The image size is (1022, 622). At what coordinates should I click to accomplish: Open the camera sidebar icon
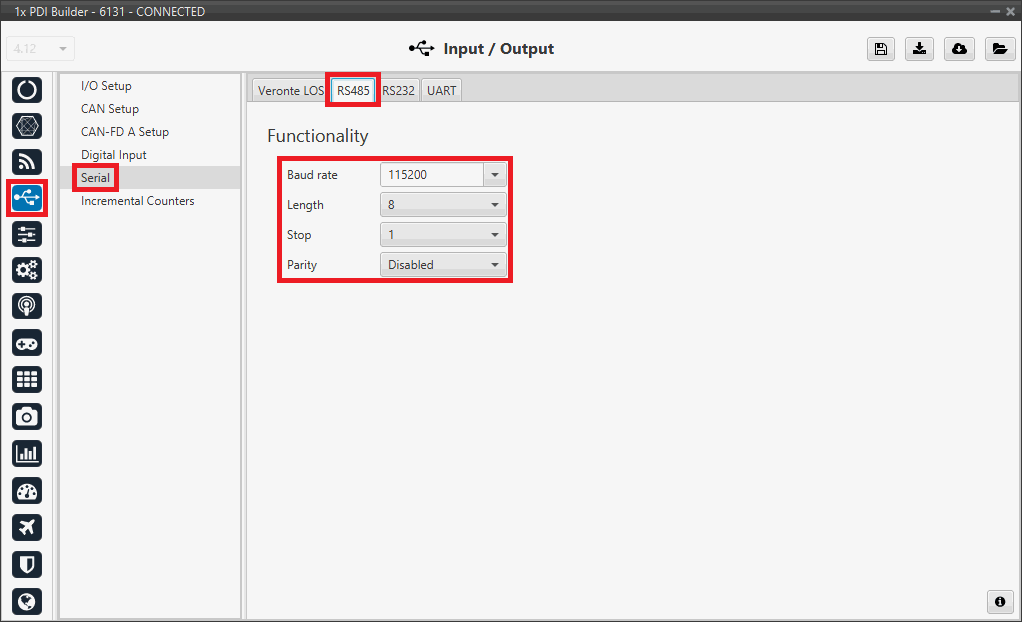pos(27,417)
